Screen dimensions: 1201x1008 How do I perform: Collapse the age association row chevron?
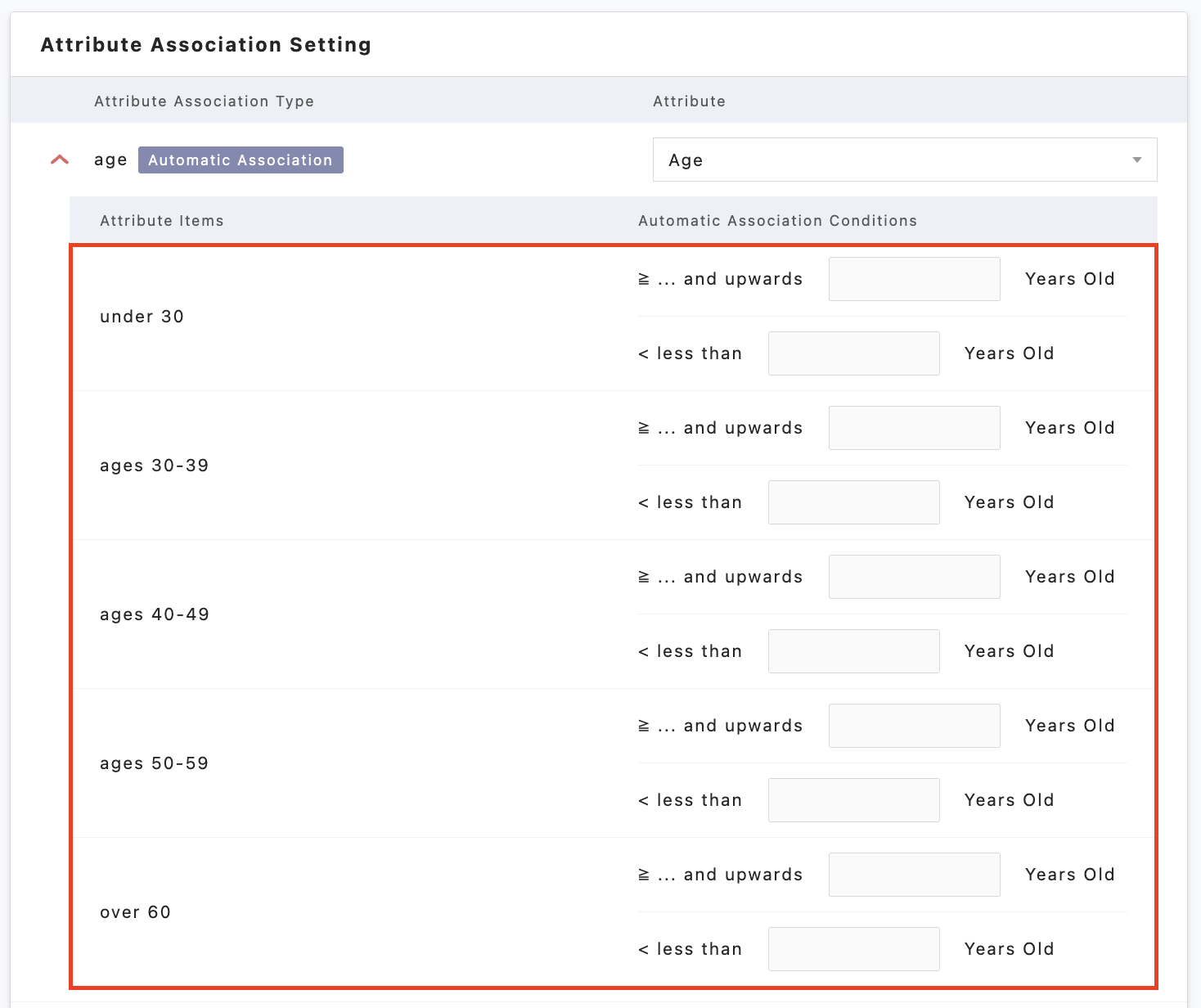pos(60,160)
